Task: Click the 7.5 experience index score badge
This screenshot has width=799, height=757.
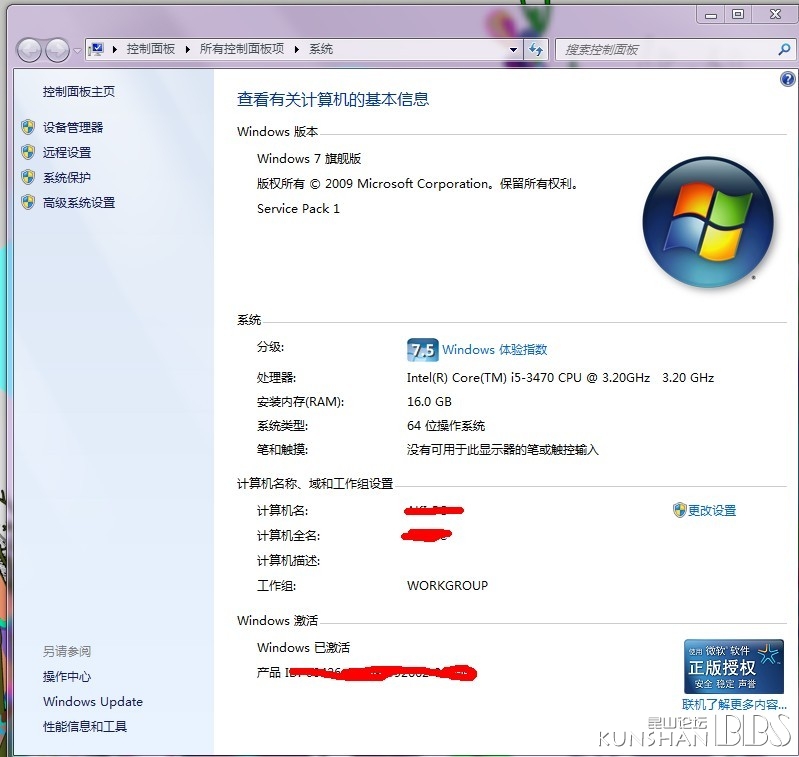Action: [422, 350]
